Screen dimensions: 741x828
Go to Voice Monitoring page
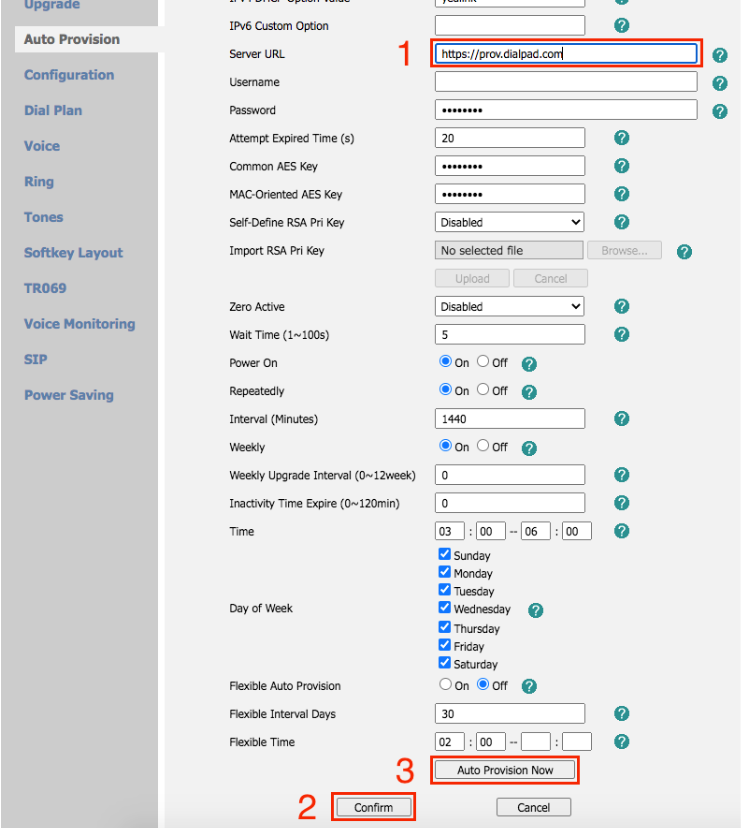[x=80, y=324]
